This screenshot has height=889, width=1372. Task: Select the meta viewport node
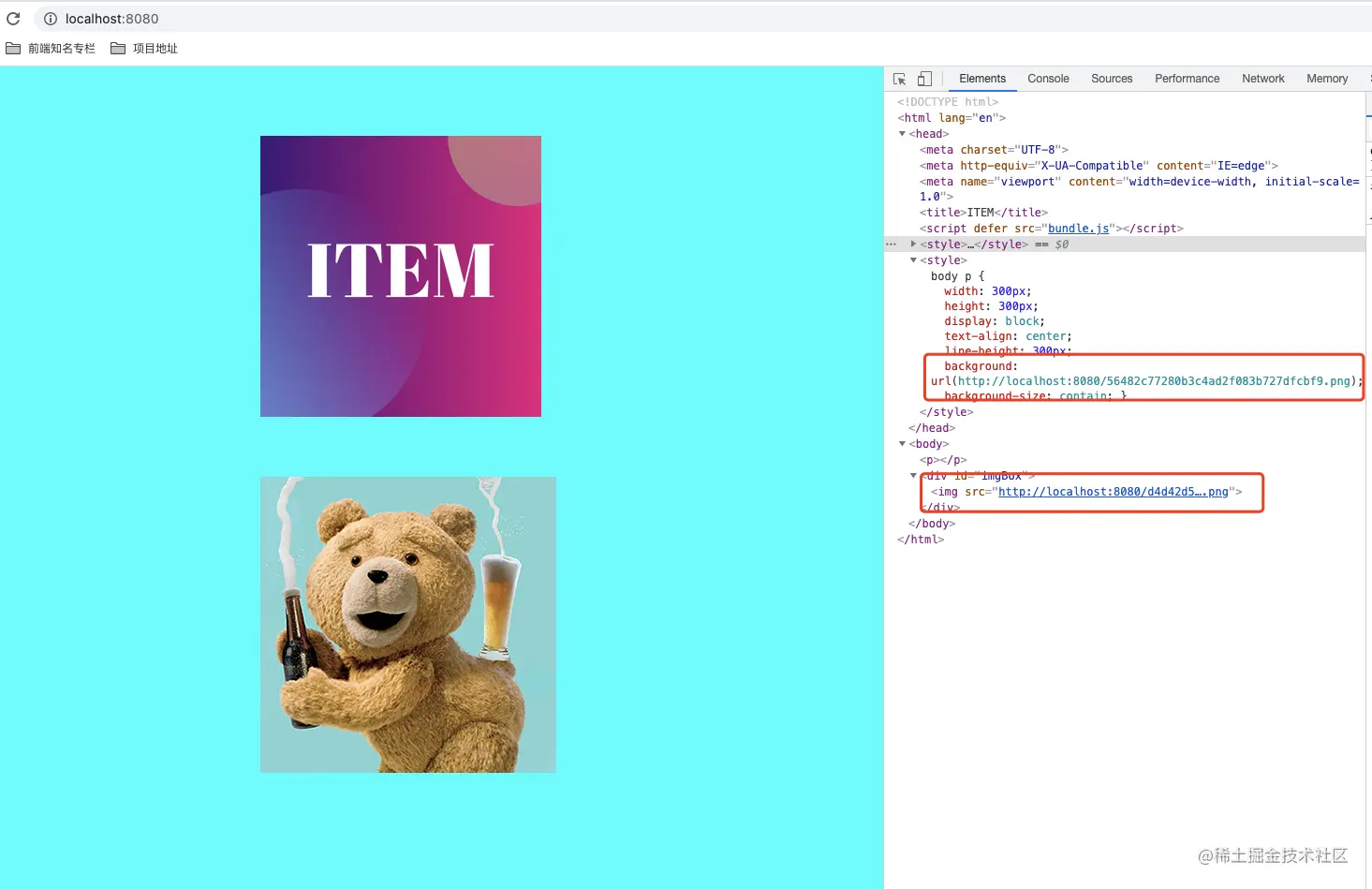pos(1139,189)
